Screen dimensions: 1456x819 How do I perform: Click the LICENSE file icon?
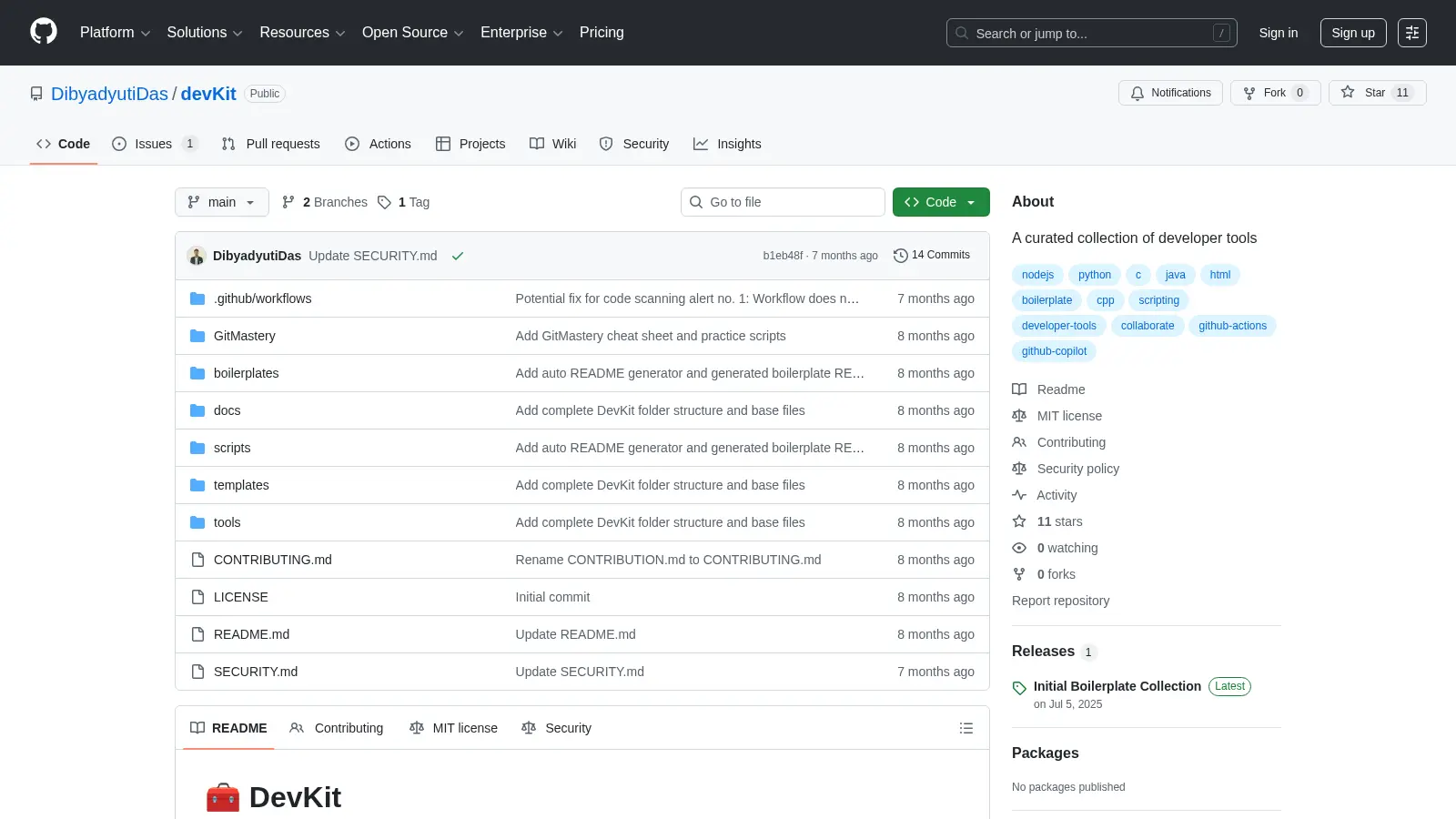click(197, 597)
